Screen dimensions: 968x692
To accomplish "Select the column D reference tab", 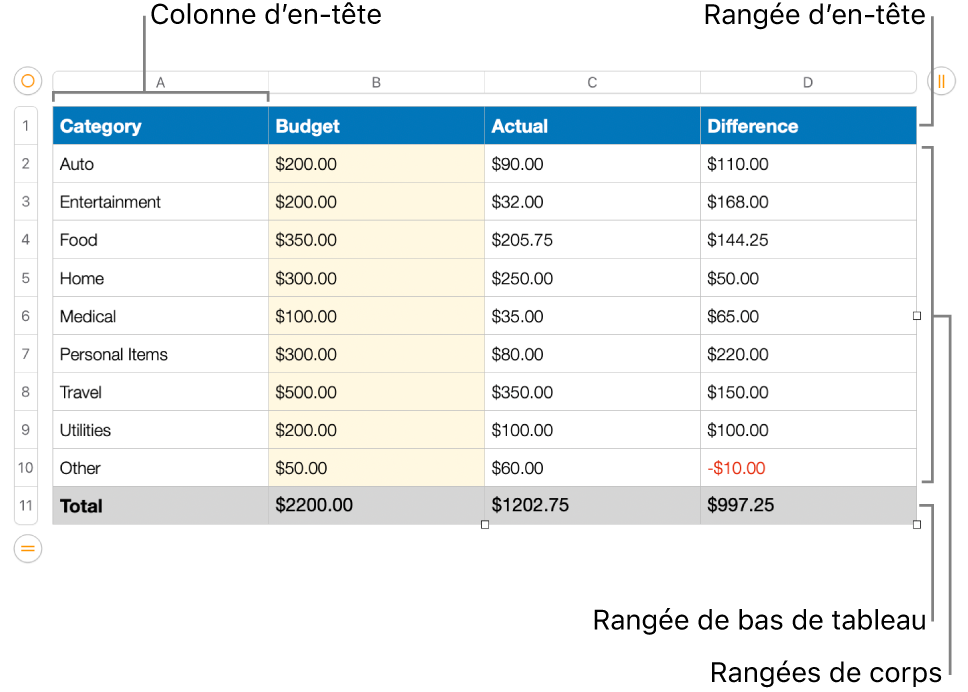I will click(x=808, y=82).
